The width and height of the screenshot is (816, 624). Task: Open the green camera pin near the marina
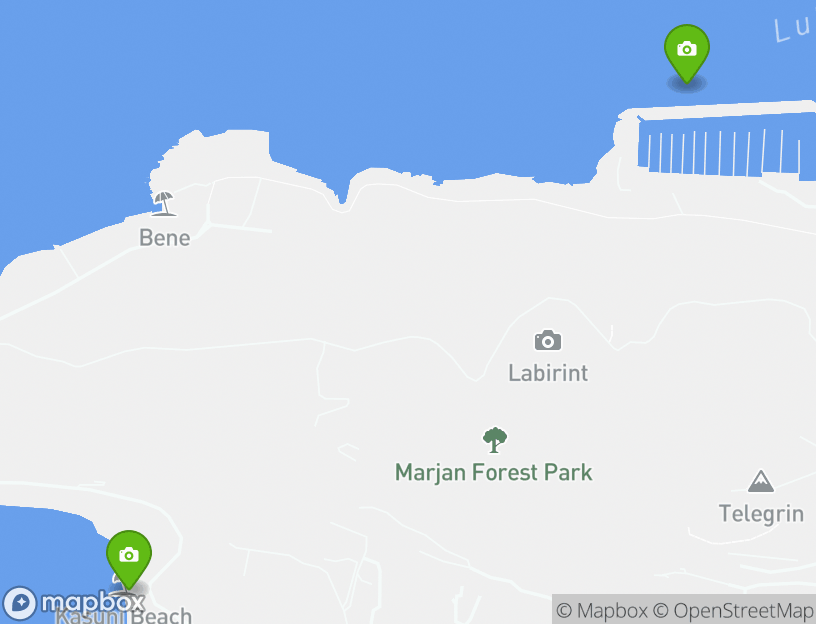coord(686,53)
